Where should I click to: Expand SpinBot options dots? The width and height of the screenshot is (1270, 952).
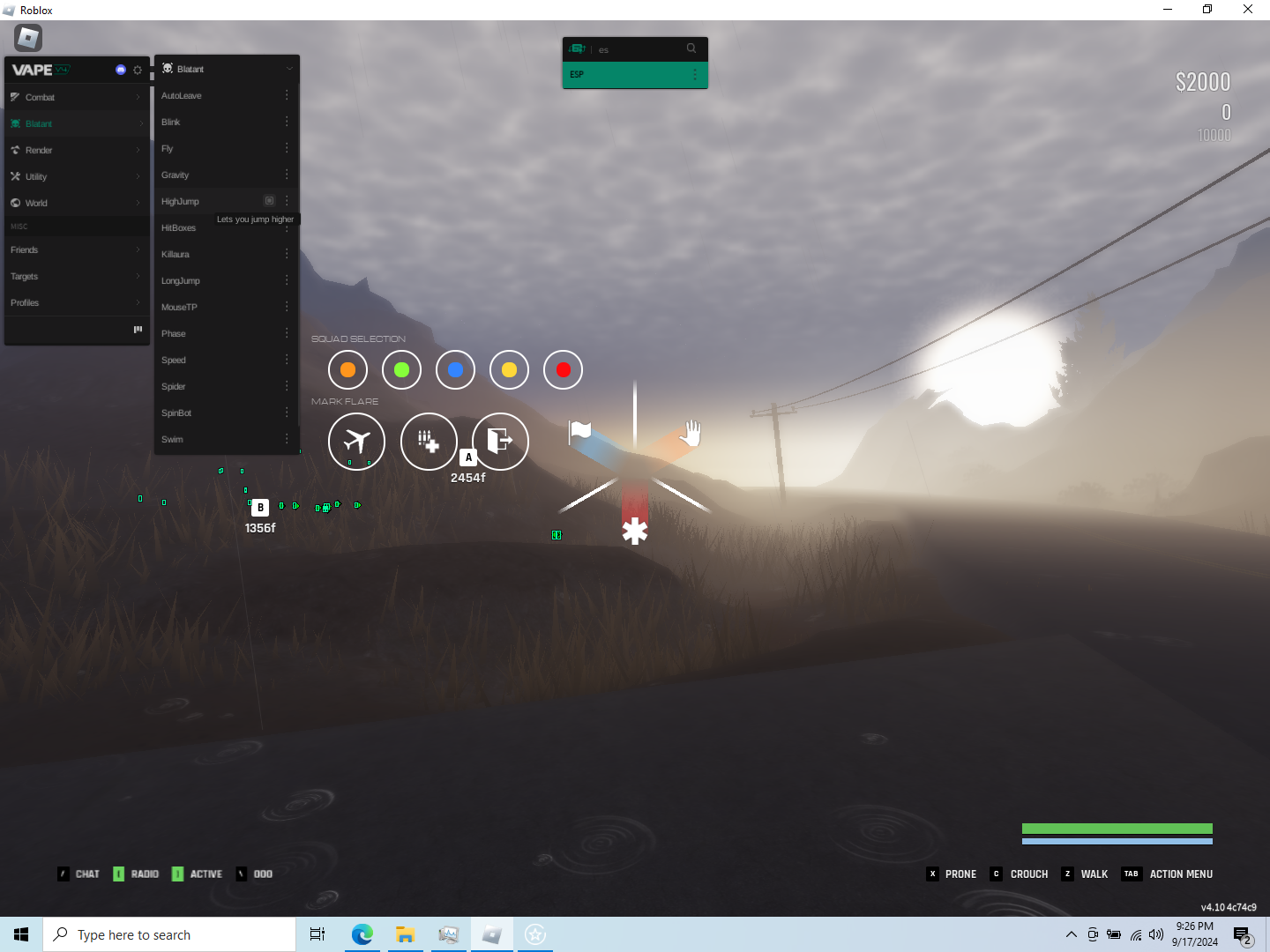(x=287, y=413)
